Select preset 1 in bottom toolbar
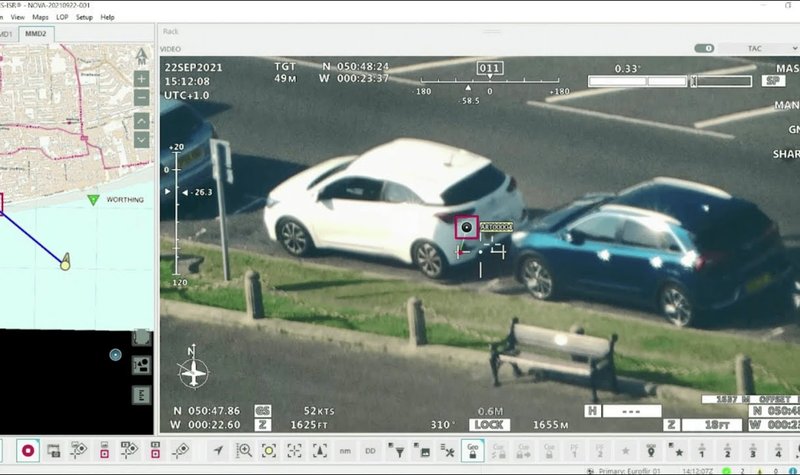Screen dimensions: 800x475 click(x=702, y=451)
